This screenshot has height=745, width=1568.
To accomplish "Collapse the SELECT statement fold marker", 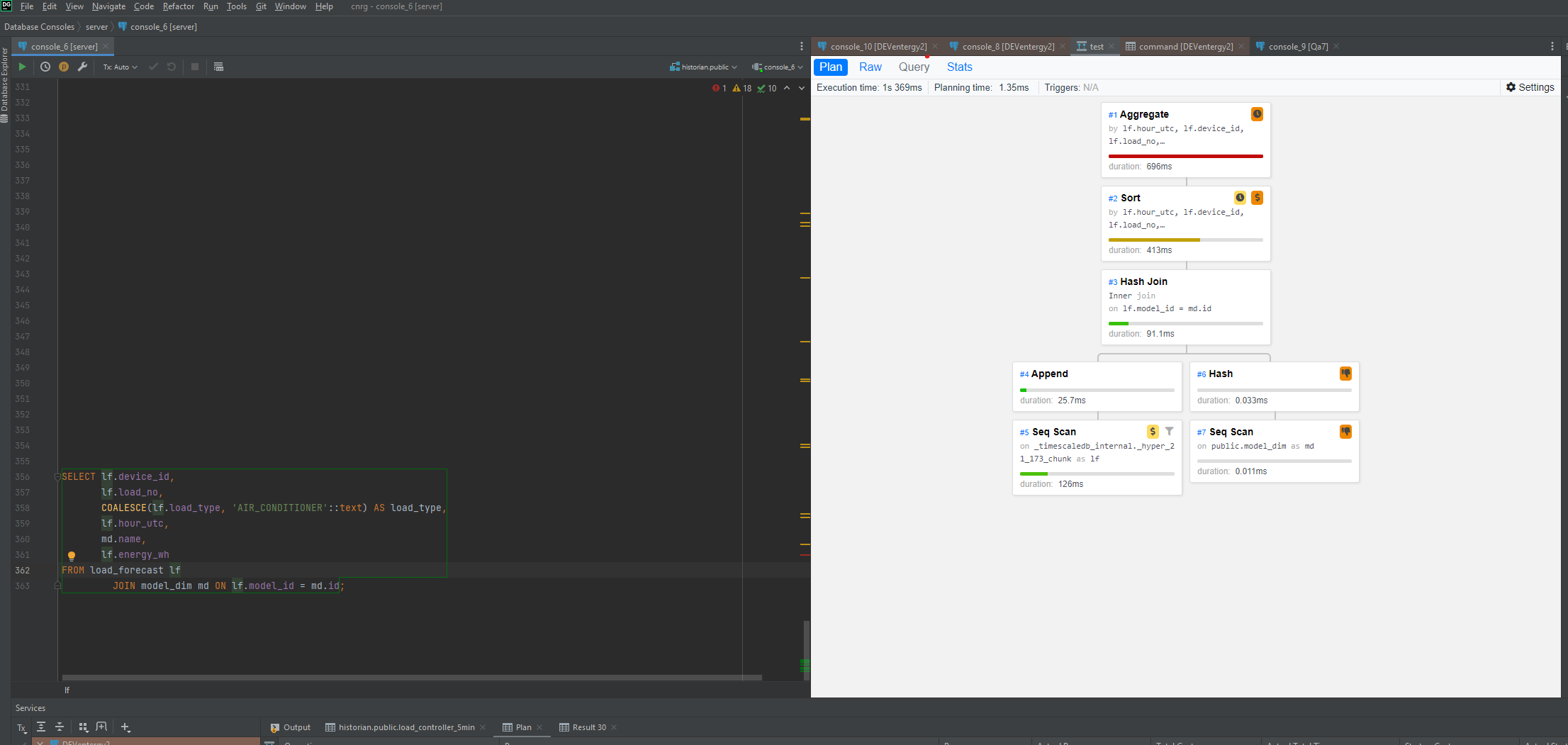I will tap(57, 476).
